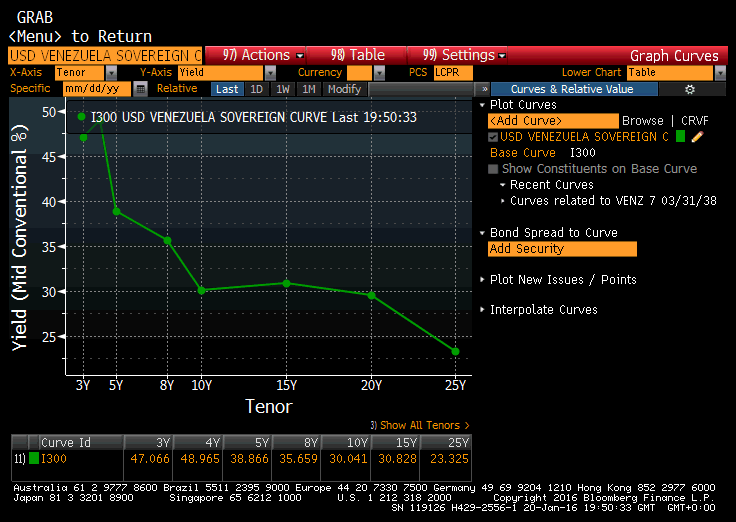Click green row marker beside I300

click(x=34, y=458)
